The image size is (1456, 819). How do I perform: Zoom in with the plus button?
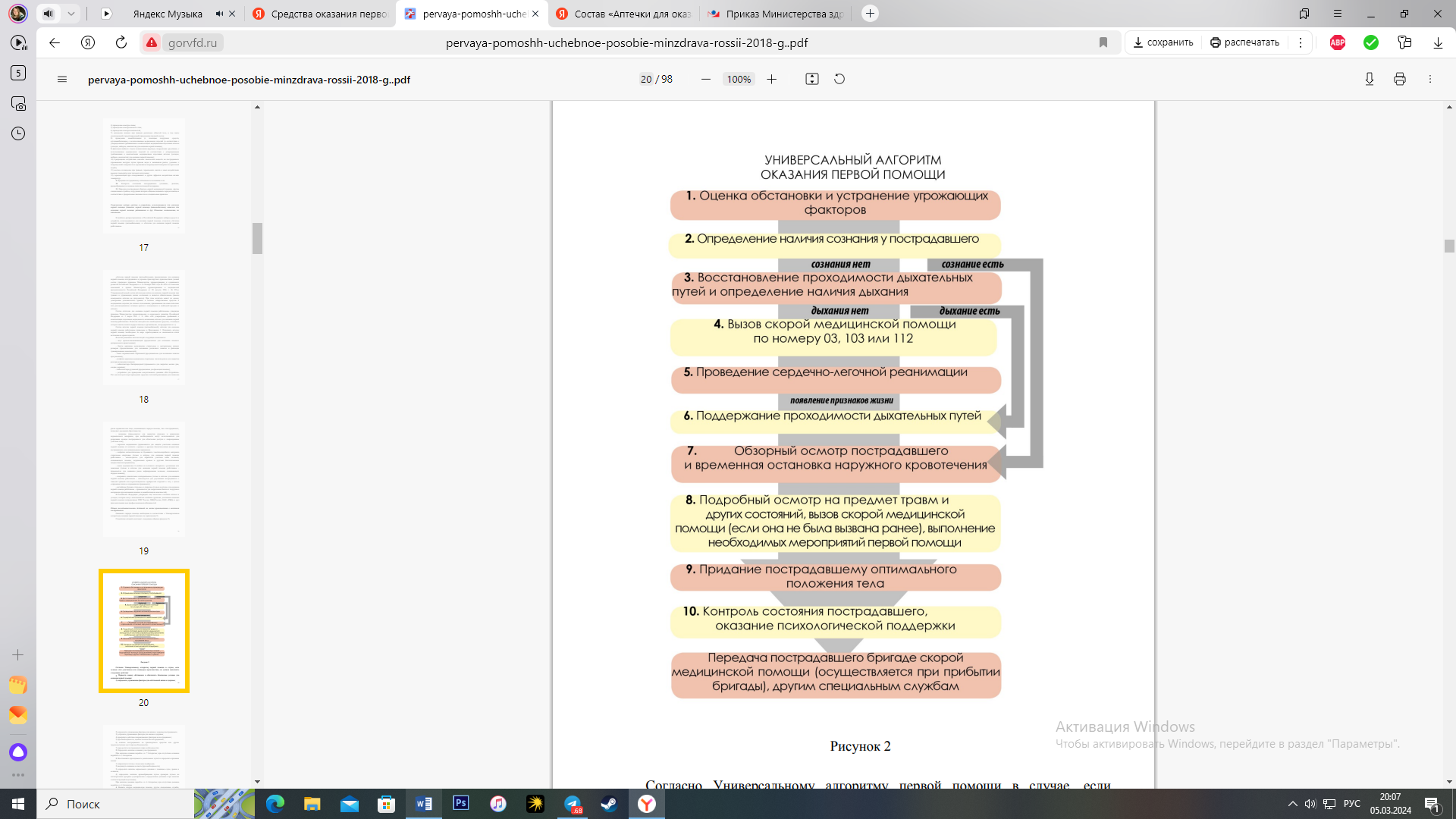[x=772, y=80]
